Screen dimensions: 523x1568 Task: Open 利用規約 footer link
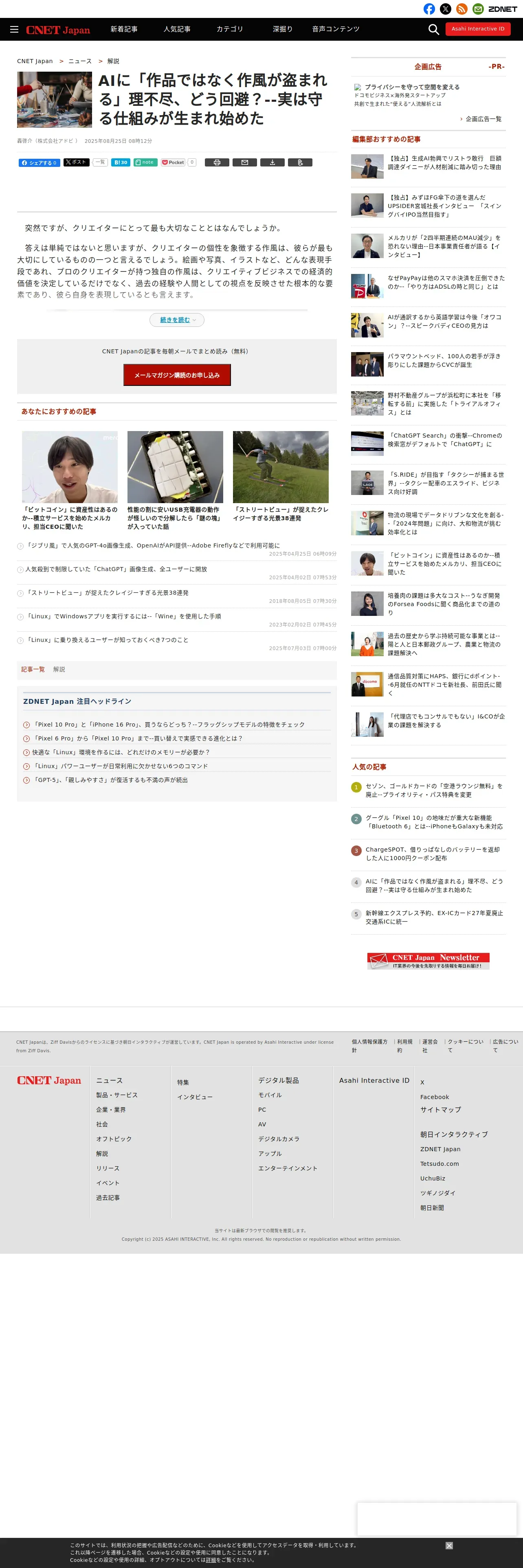404,1046
